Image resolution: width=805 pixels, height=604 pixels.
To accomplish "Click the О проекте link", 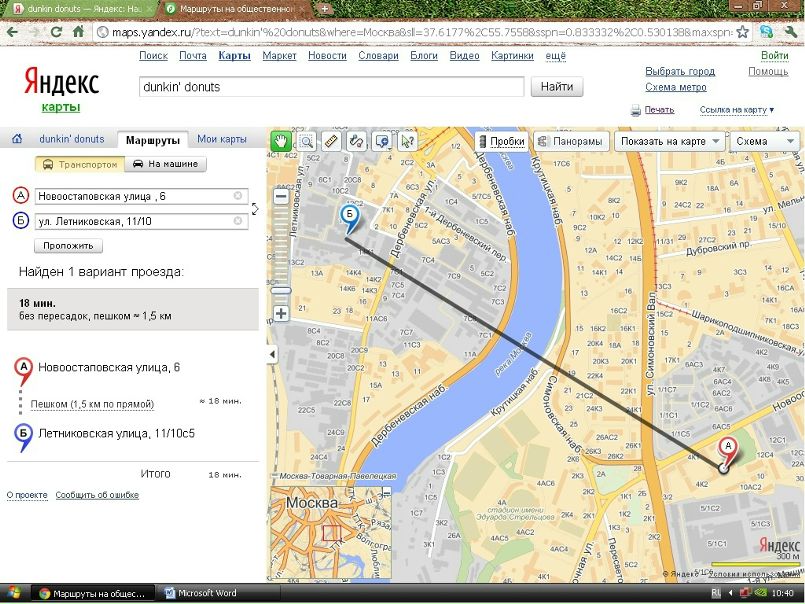I will click(27, 495).
